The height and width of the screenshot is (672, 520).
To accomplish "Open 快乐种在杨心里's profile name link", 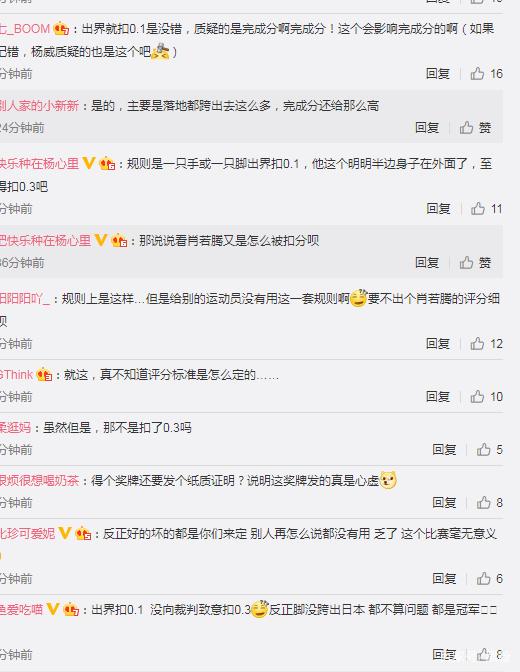I will 39,164.
